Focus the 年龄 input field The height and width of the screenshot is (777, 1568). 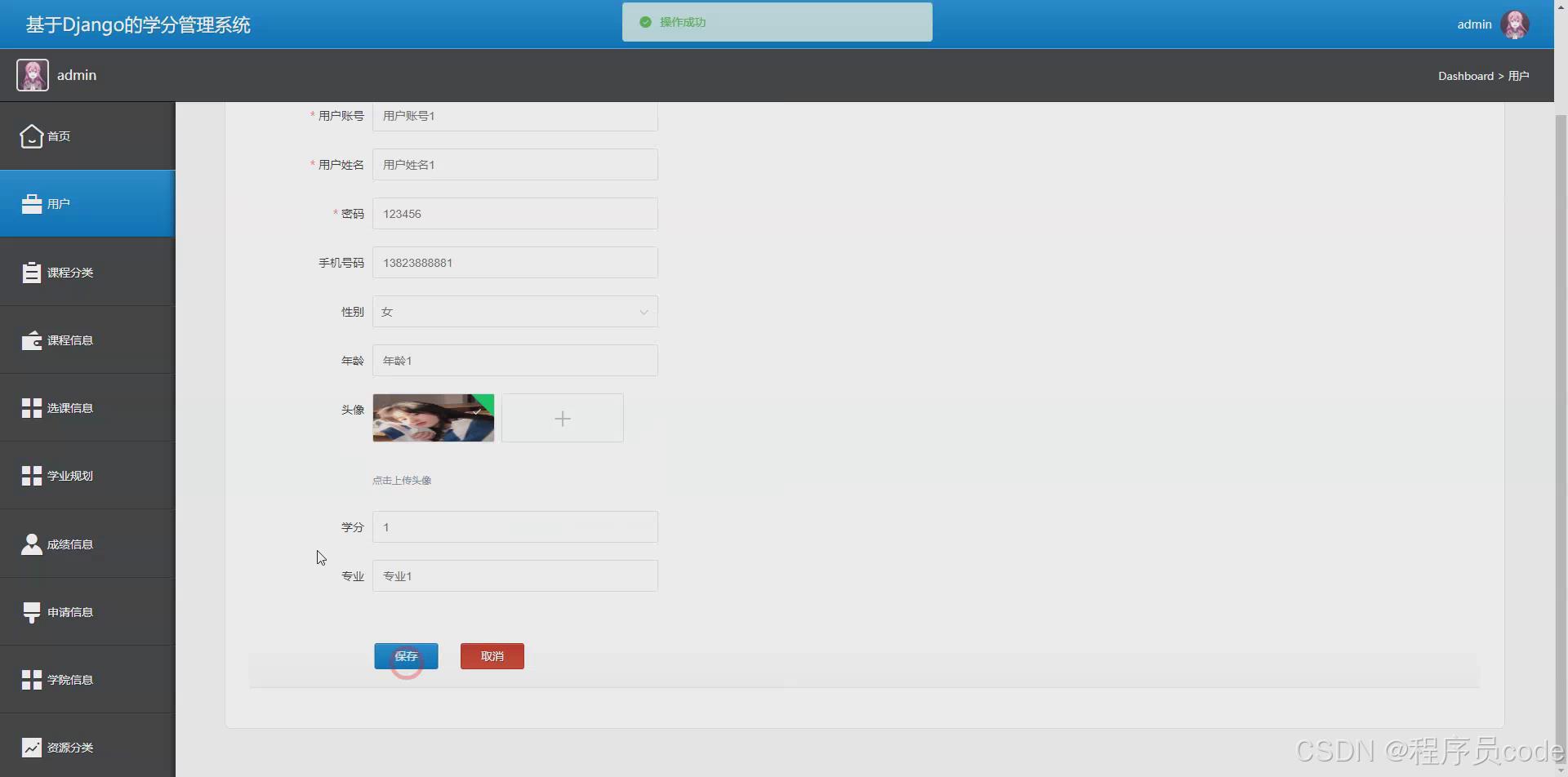click(515, 361)
